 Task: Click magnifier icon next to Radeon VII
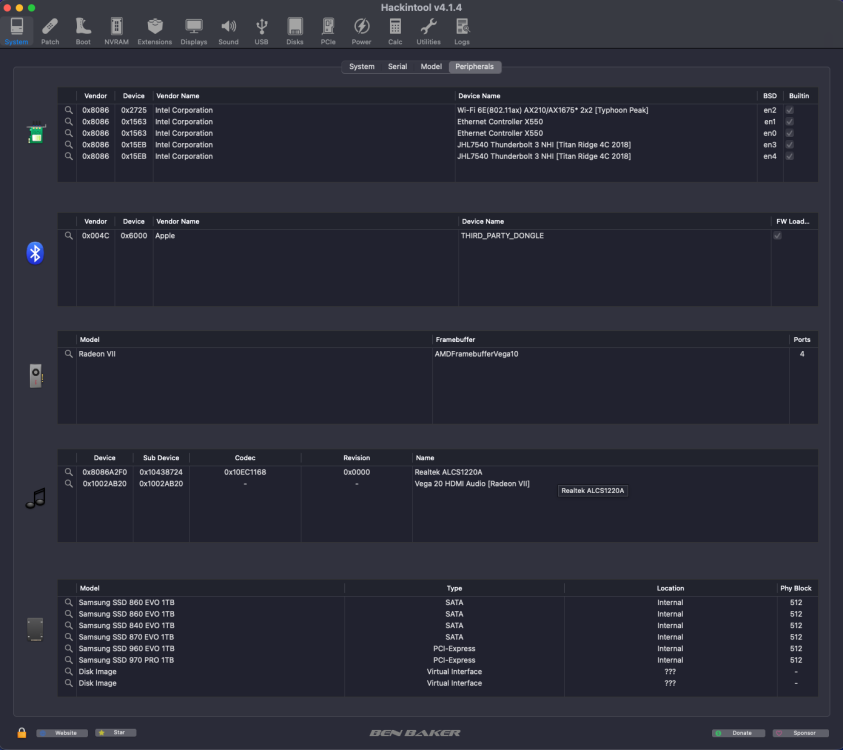68,354
